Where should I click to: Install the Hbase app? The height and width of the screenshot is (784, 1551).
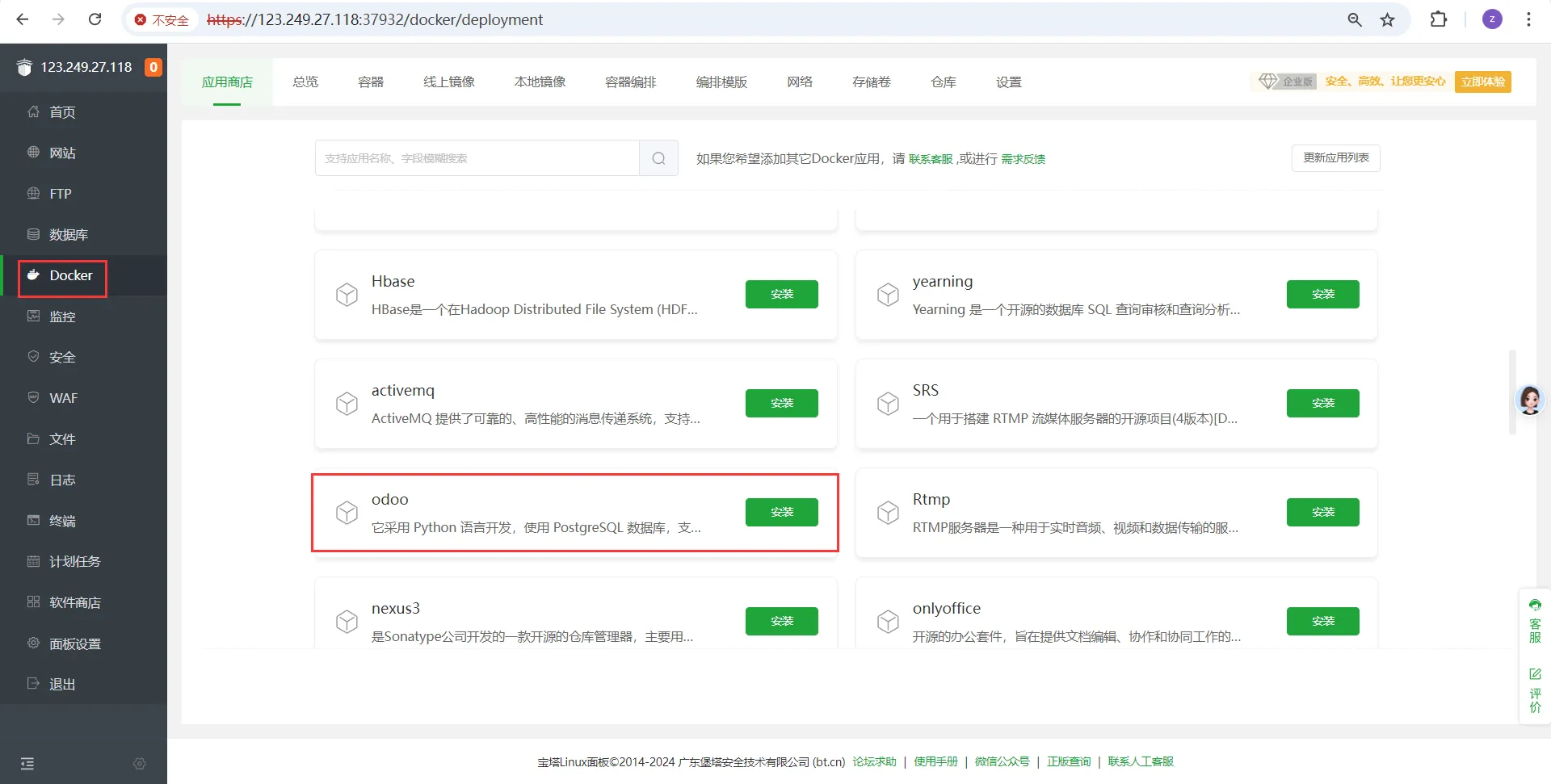(x=782, y=294)
